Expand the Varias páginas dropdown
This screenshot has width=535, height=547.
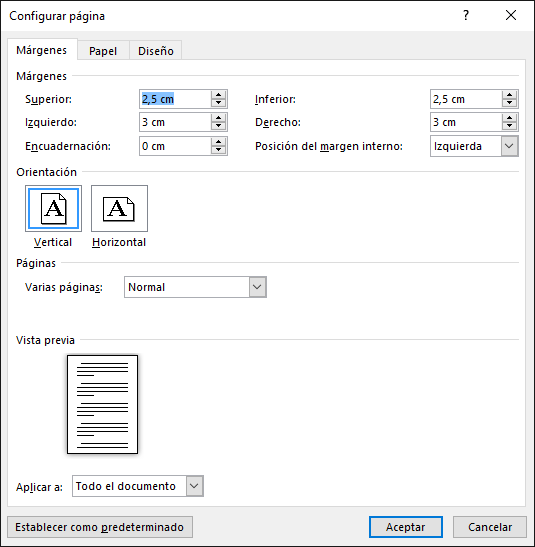point(257,287)
